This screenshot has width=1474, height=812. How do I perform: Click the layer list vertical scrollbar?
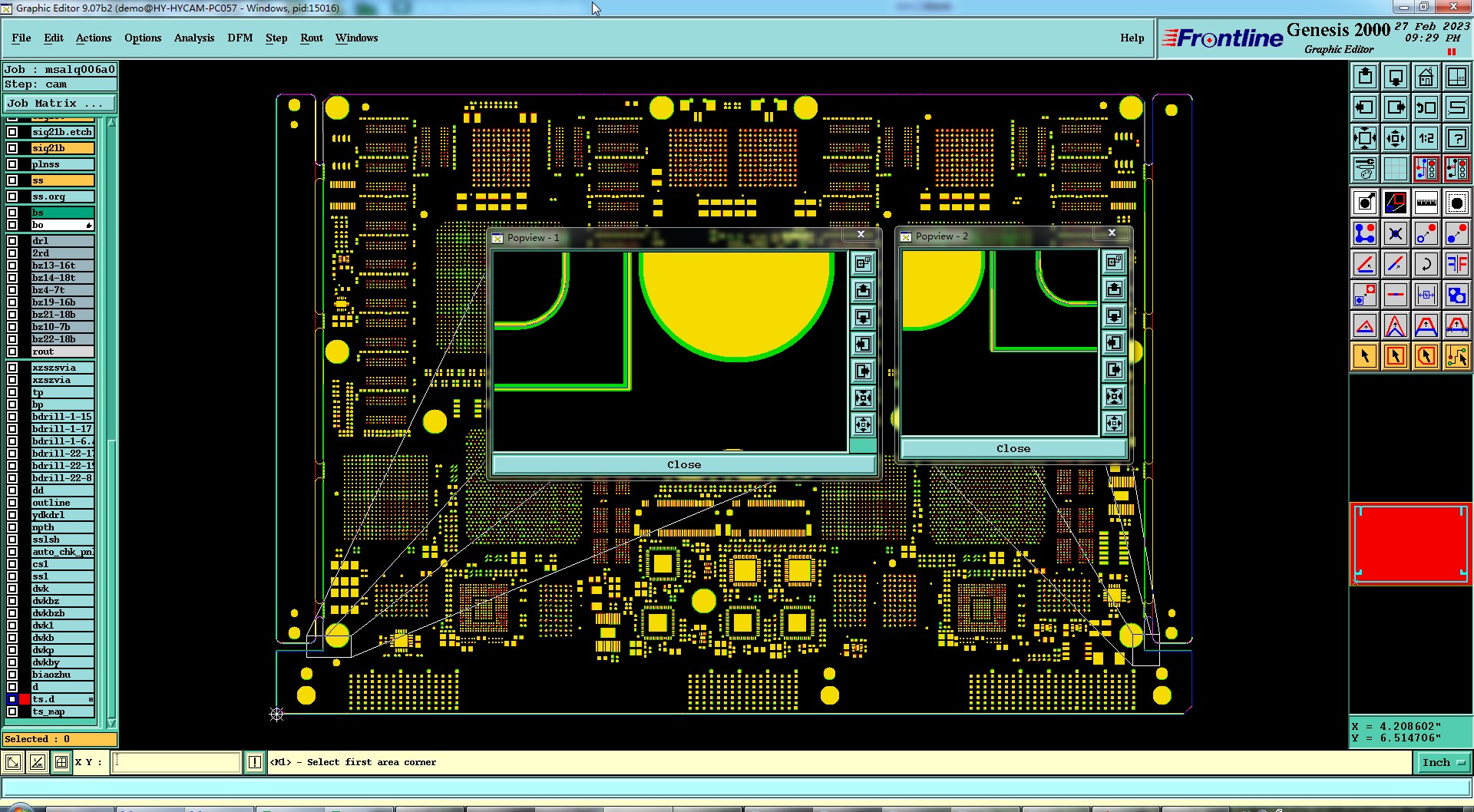[111, 422]
